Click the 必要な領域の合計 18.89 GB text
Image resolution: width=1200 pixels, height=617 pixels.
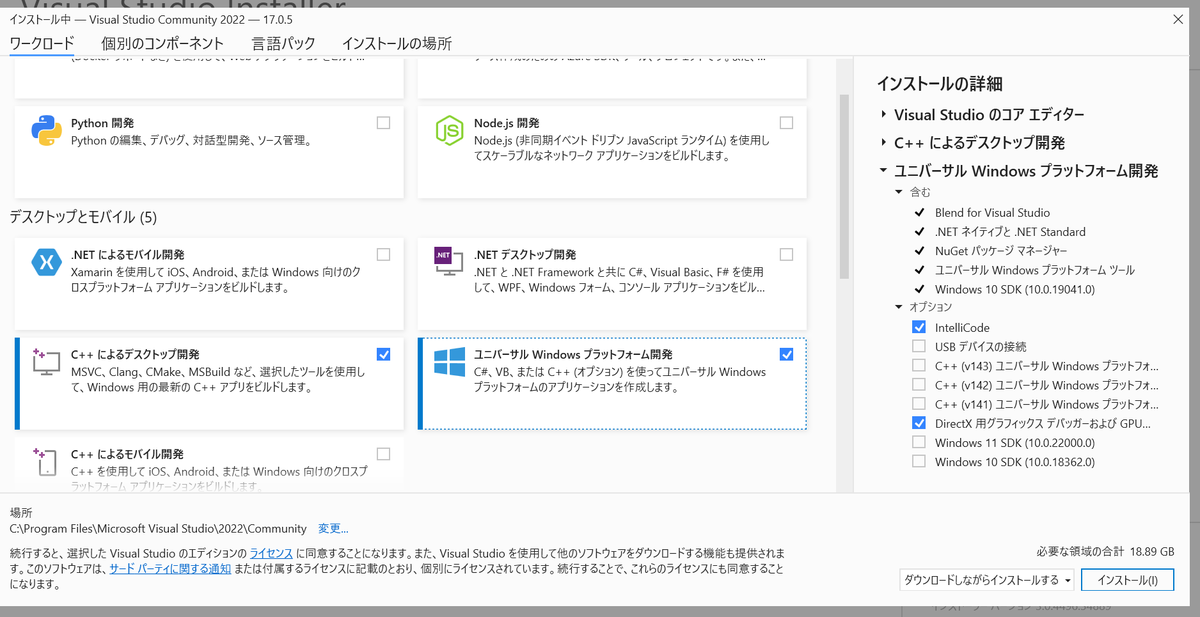[x=1105, y=551]
